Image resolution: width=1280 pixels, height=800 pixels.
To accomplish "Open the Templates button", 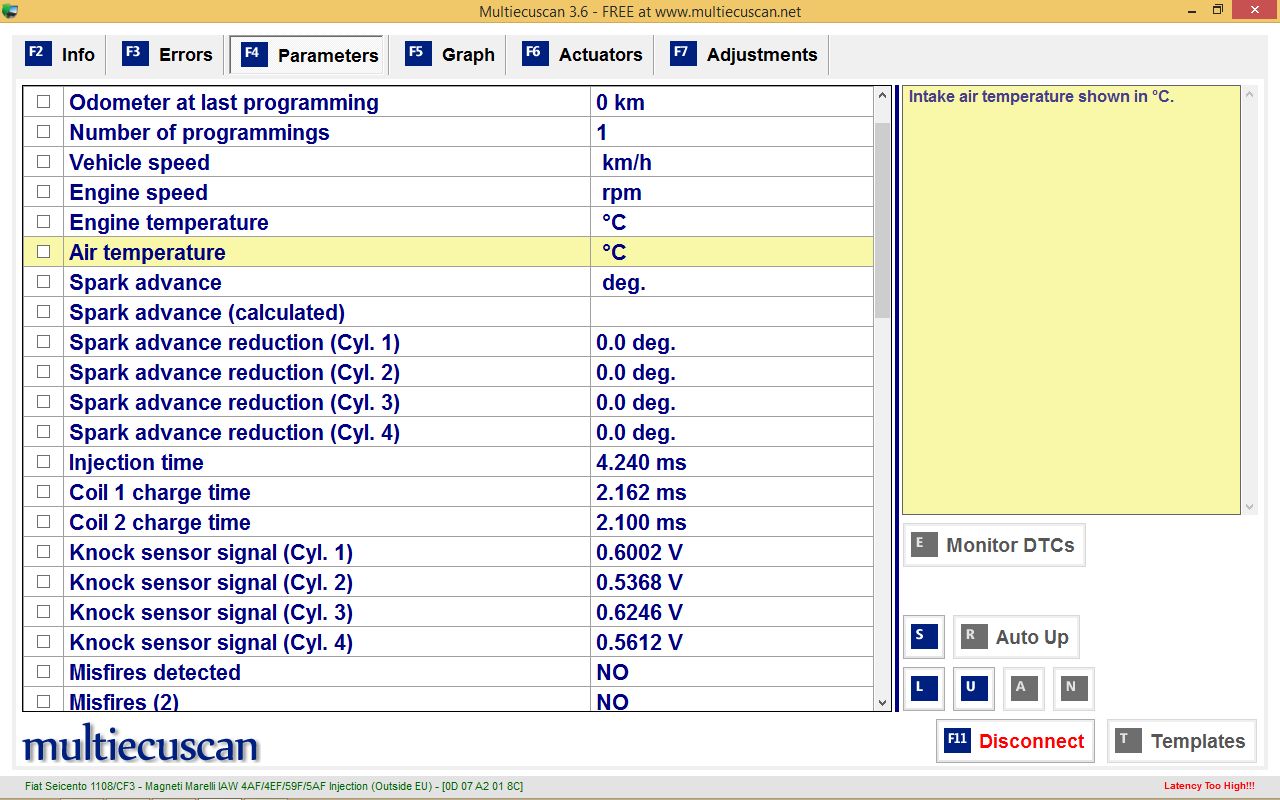I will (x=1181, y=741).
